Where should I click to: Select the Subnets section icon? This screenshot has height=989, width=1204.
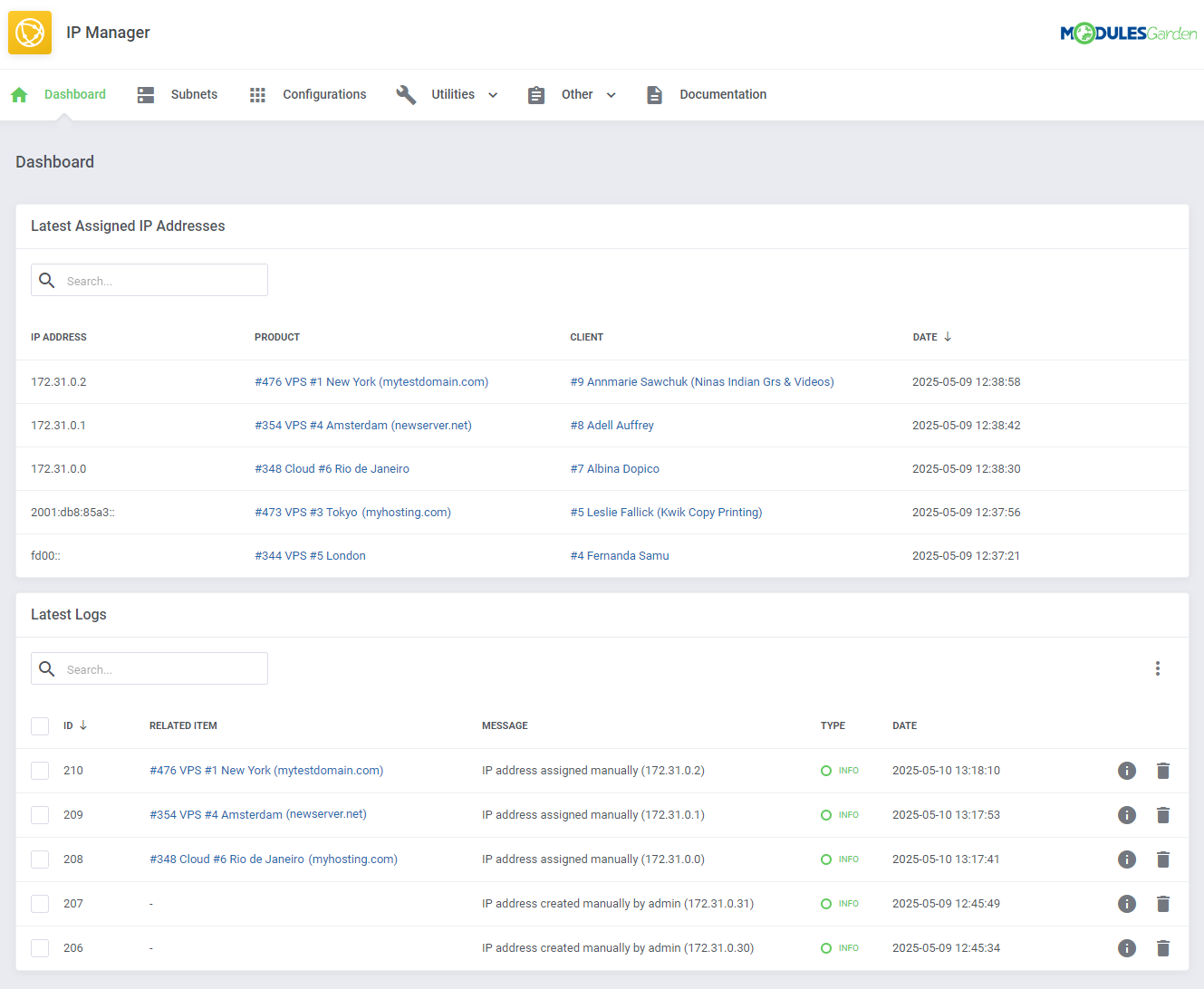click(x=146, y=94)
